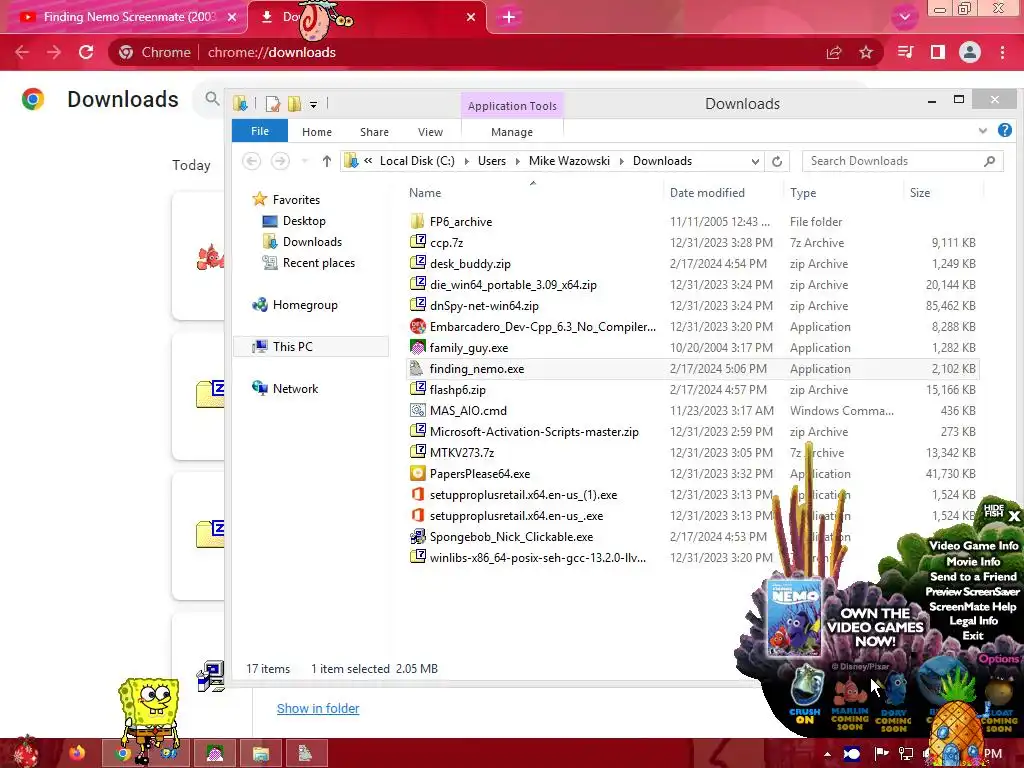This screenshot has height=768, width=1024.
Task: Expand the Explorer ribbon with the chevron
Action: 983,131
